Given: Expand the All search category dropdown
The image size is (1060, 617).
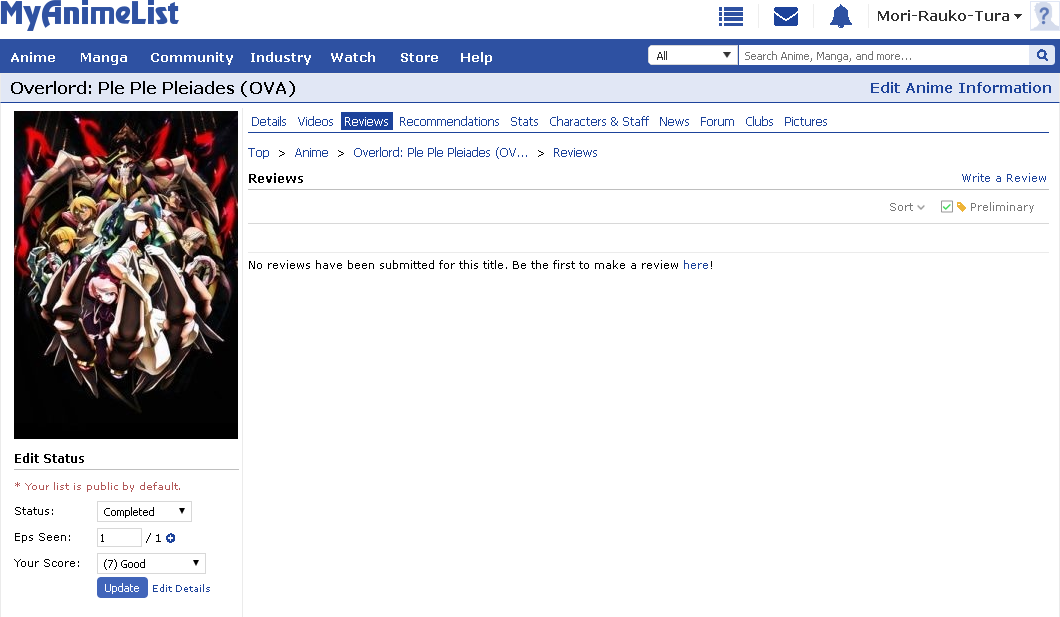Looking at the screenshot, I should click(693, 56).
